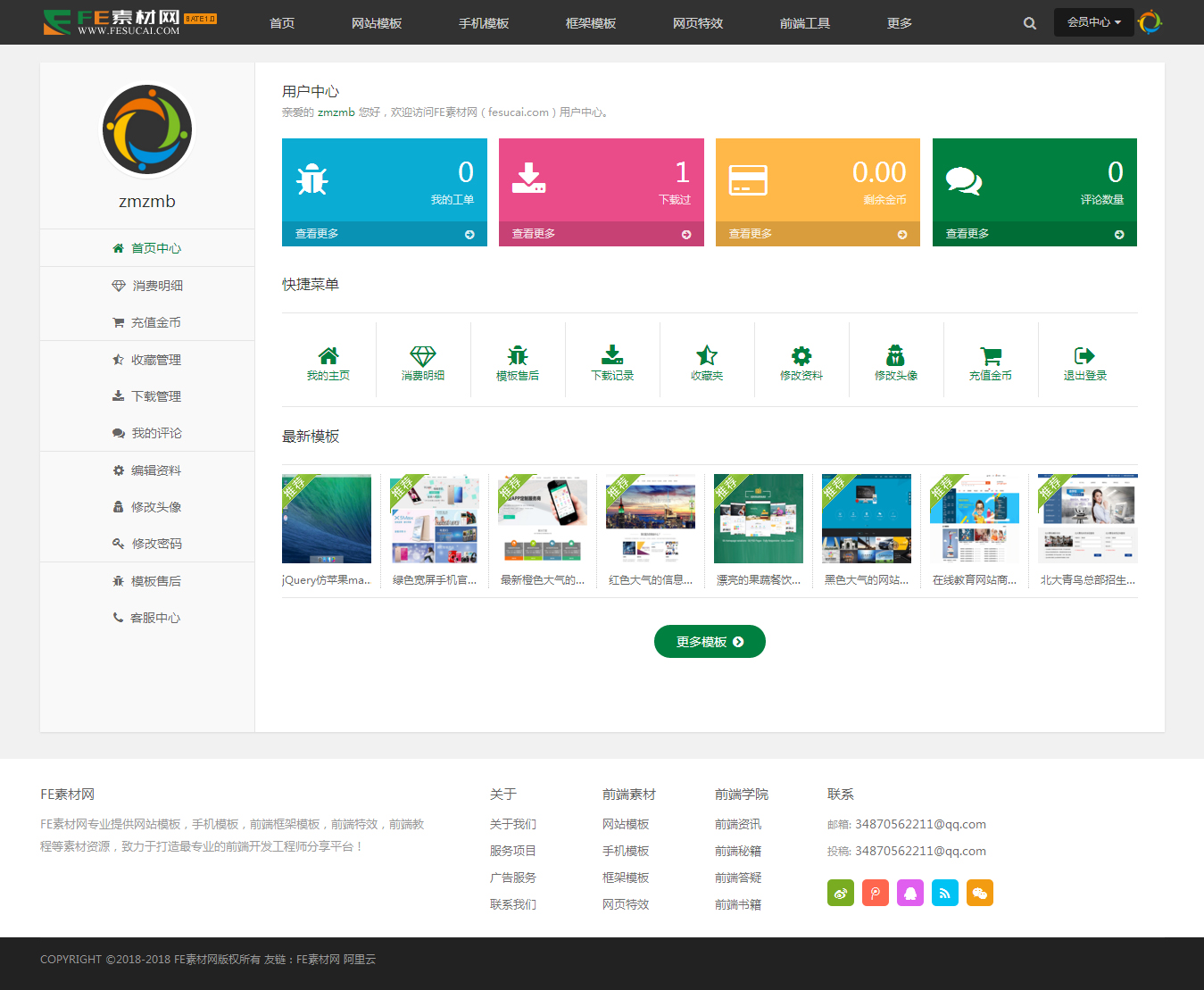Expand 查看更多 on the 我的工单 card
This screenshot has width=1204, height=990.
point(384,234)
